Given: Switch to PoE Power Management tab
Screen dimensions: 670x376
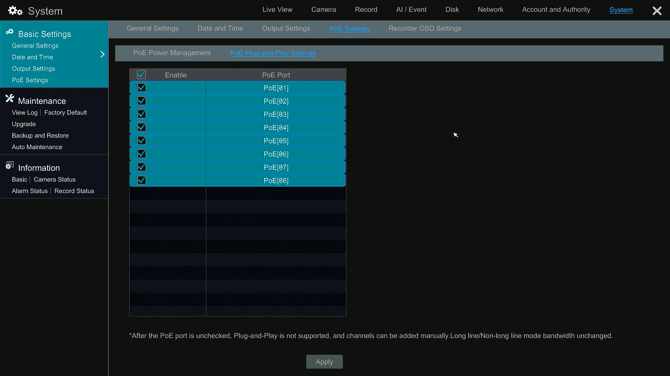Looking at the screenshot, I should 172,53.
